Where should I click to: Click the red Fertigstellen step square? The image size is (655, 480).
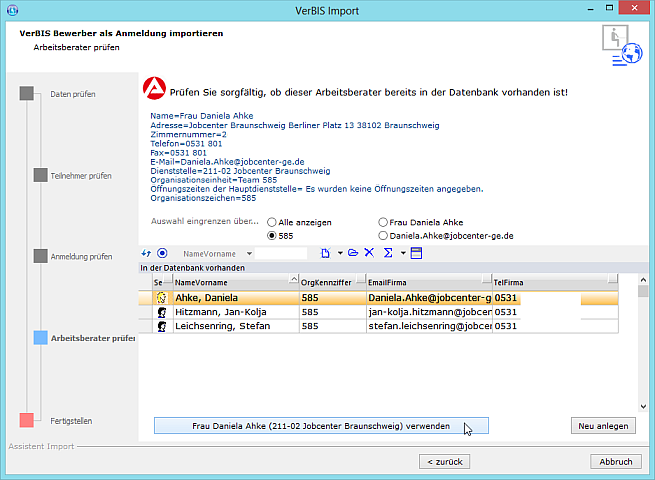coord(27,420)
